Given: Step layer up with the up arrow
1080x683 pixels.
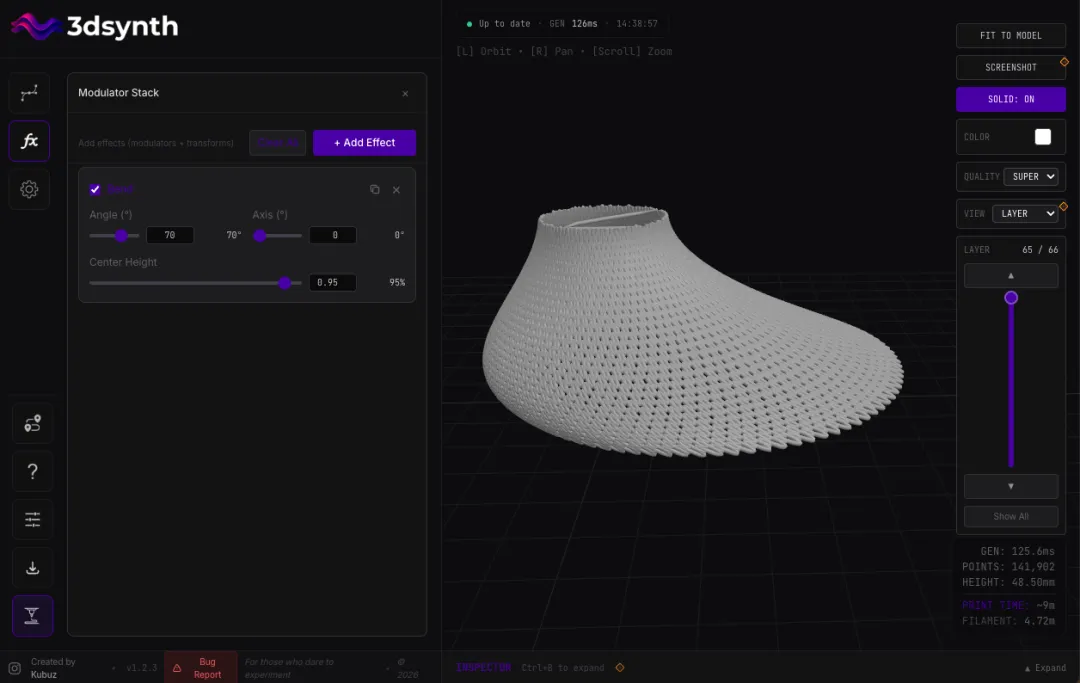Looking at the screenshot, I should 1010,276.
